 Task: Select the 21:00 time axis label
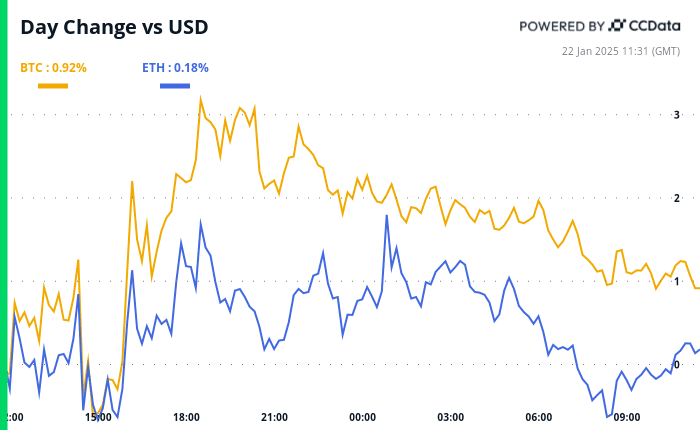tap(274, 417)
